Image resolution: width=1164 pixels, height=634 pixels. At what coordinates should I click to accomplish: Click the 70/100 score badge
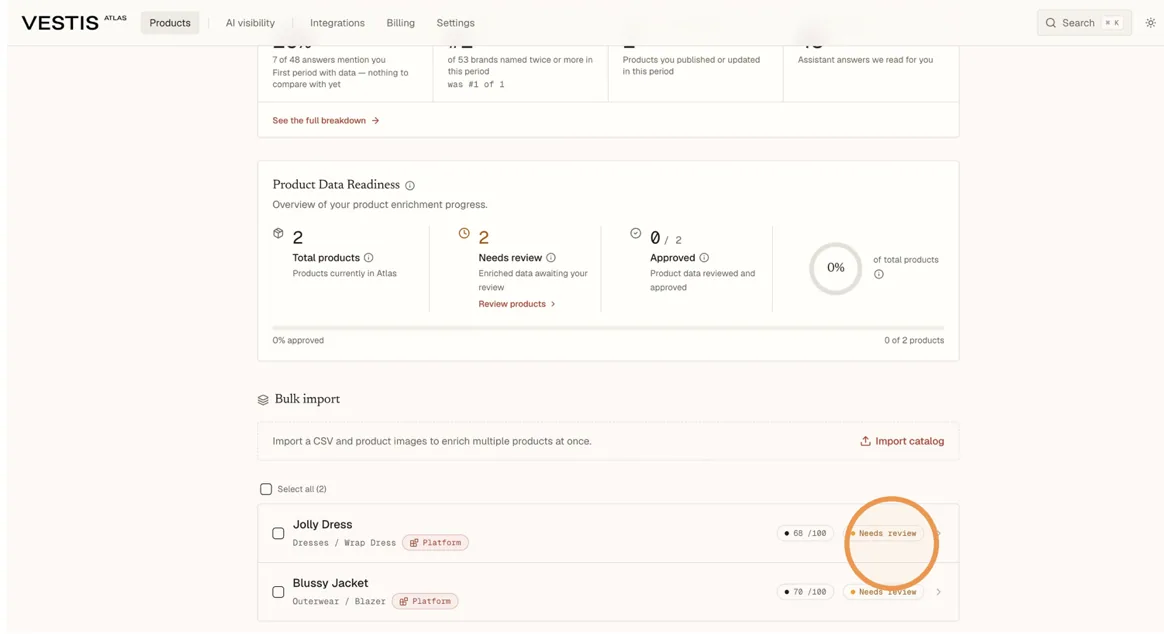[805, 592]
